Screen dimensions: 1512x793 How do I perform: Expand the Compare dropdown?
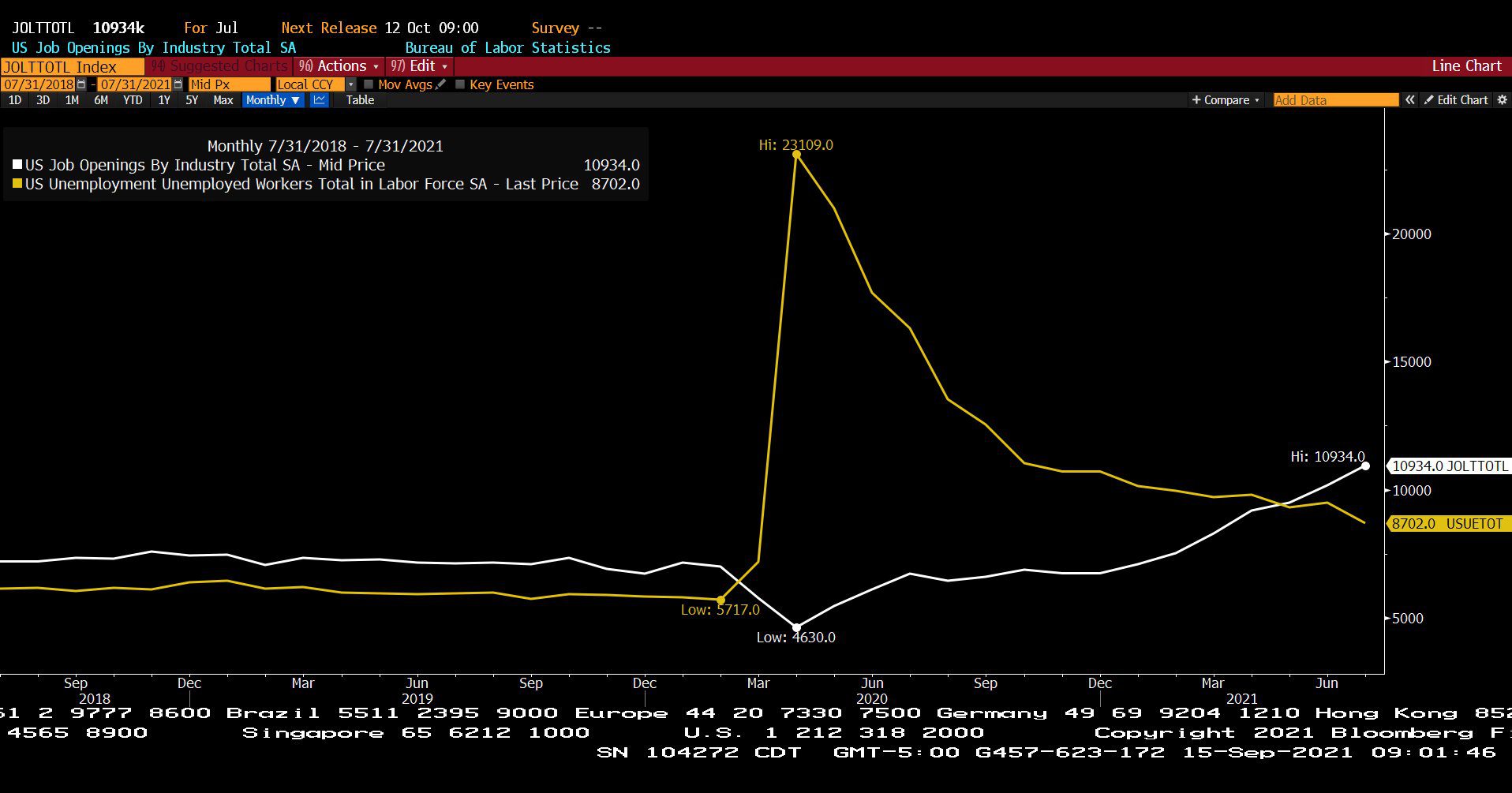(x=1226, y=100)
